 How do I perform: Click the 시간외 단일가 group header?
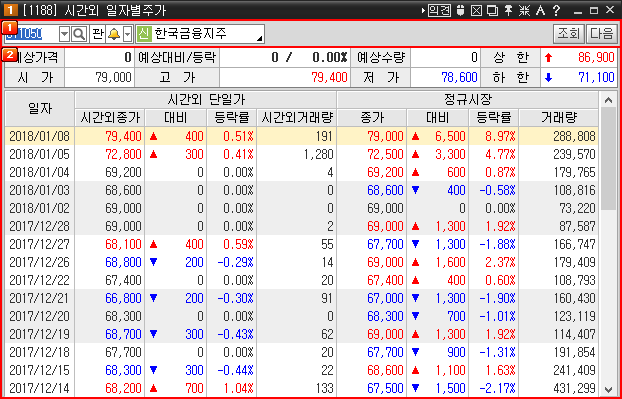tap(205, 100)
